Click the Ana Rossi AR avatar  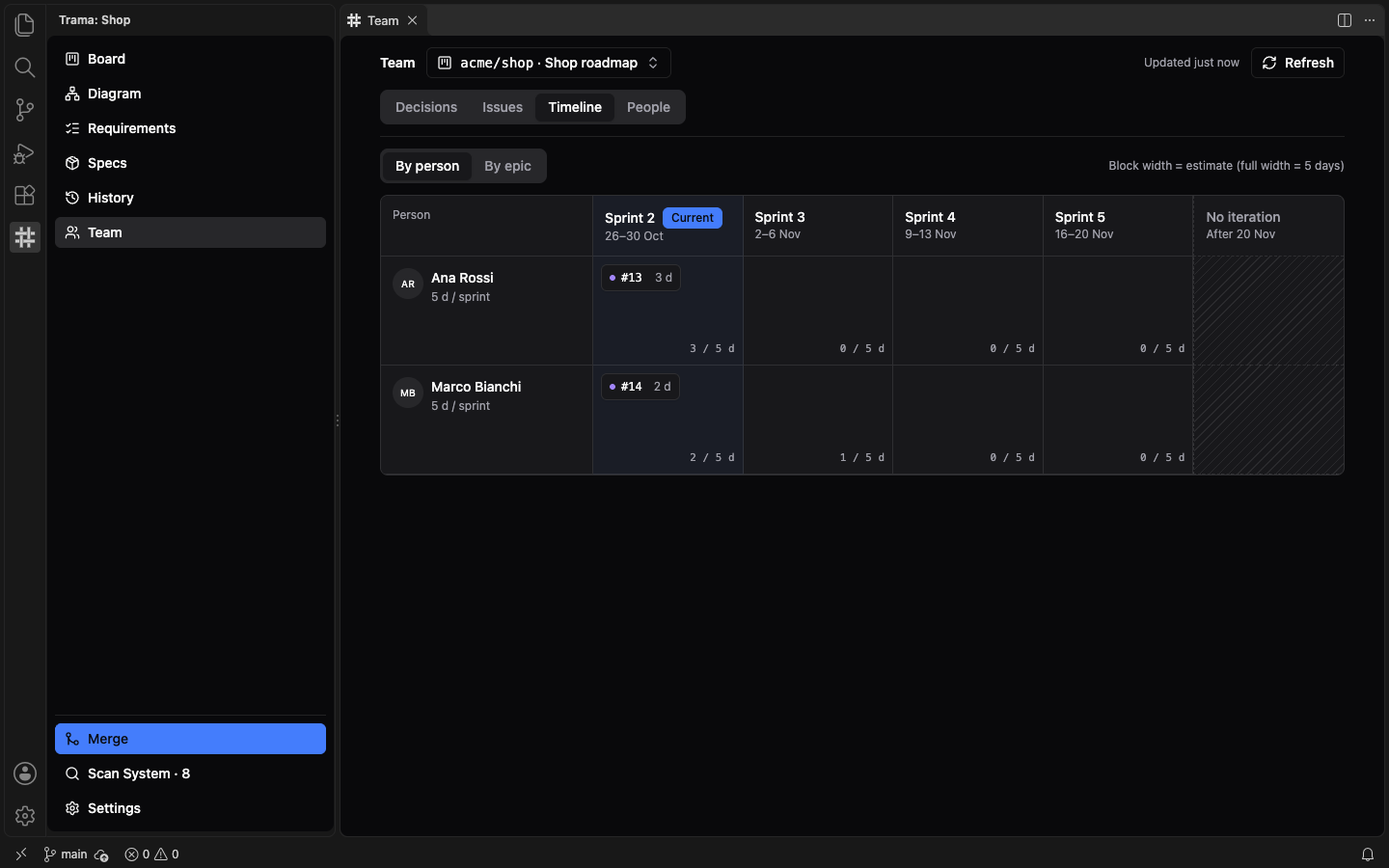(x=408, y=285)
